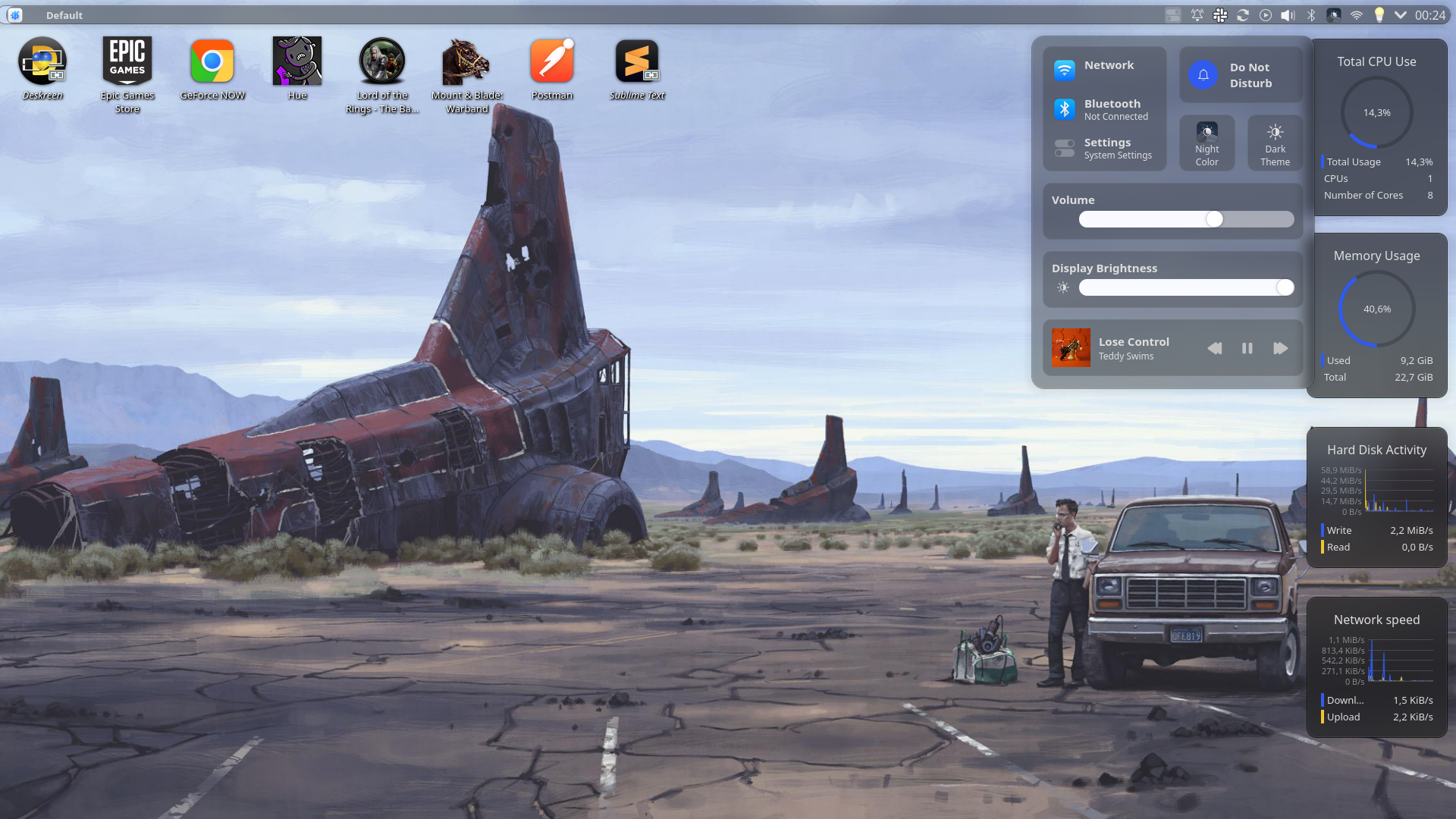Screen dimensions: 1456x819
Task: Click the Lose Control album art thumbnail
Action: [x=1071, y=347]
